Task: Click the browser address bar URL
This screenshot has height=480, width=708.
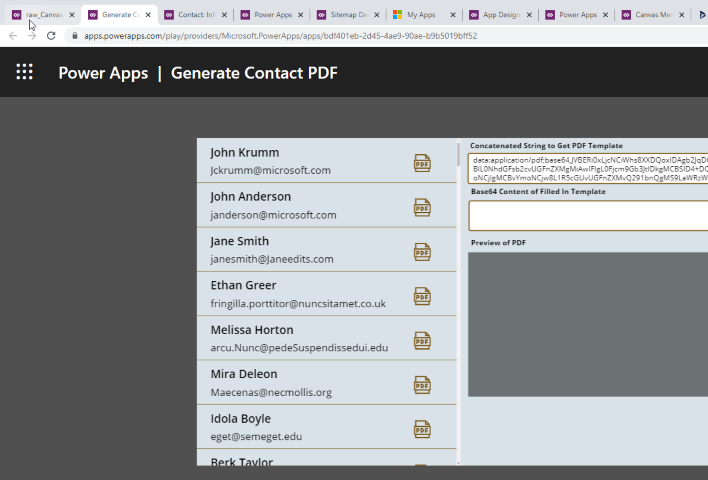Action: click(280, 36)
